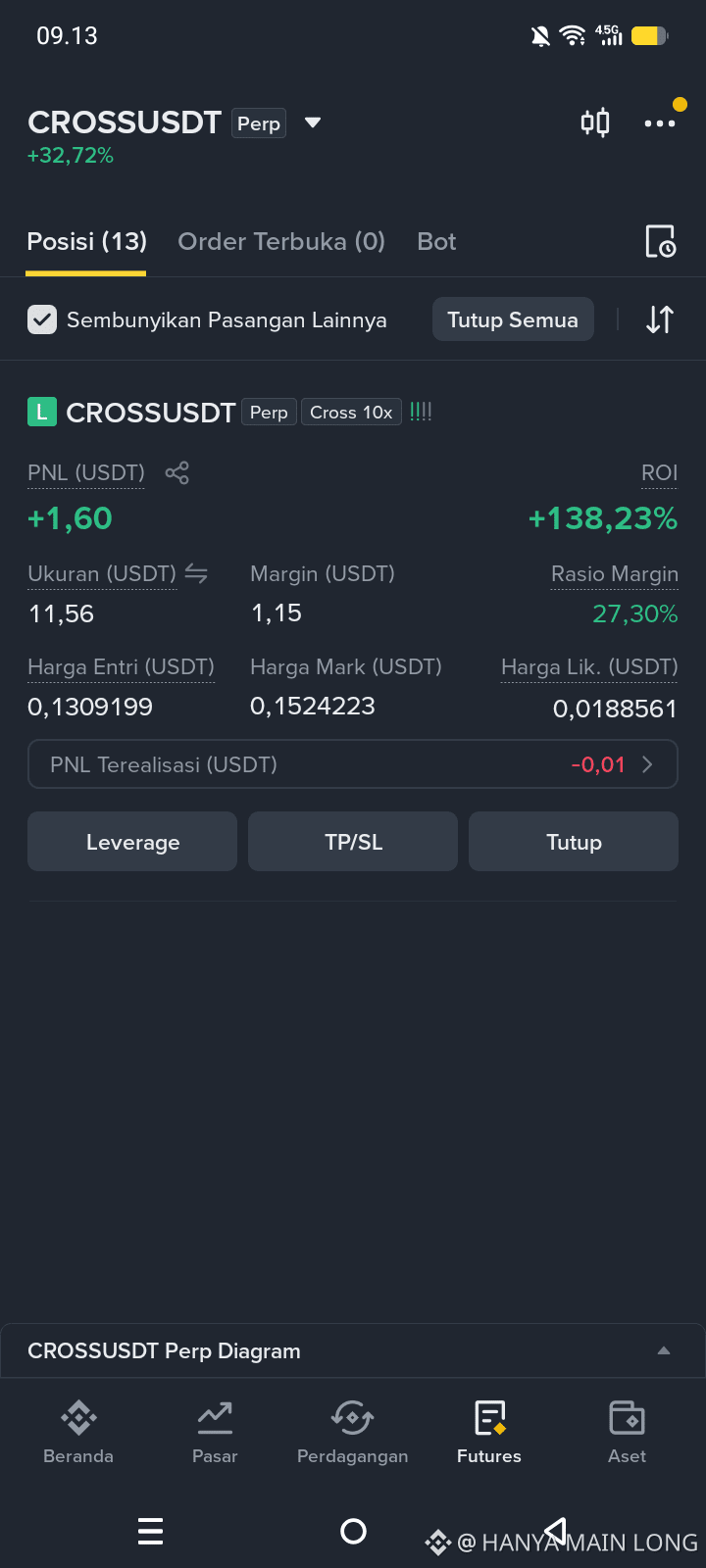
Task: Open the Pasar markets icon
Action: pos(215,1417)
